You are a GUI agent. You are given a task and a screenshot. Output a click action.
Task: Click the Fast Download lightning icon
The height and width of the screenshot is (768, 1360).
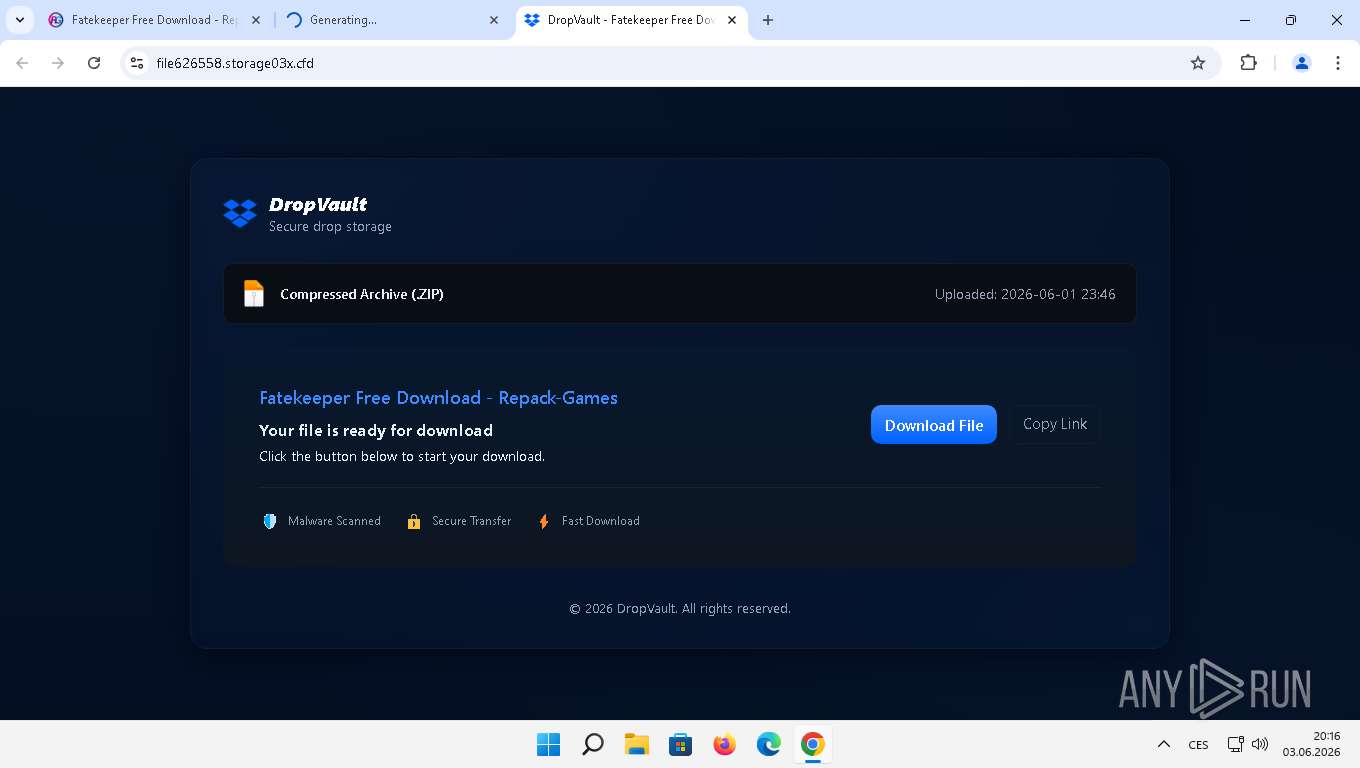(544, 521)
